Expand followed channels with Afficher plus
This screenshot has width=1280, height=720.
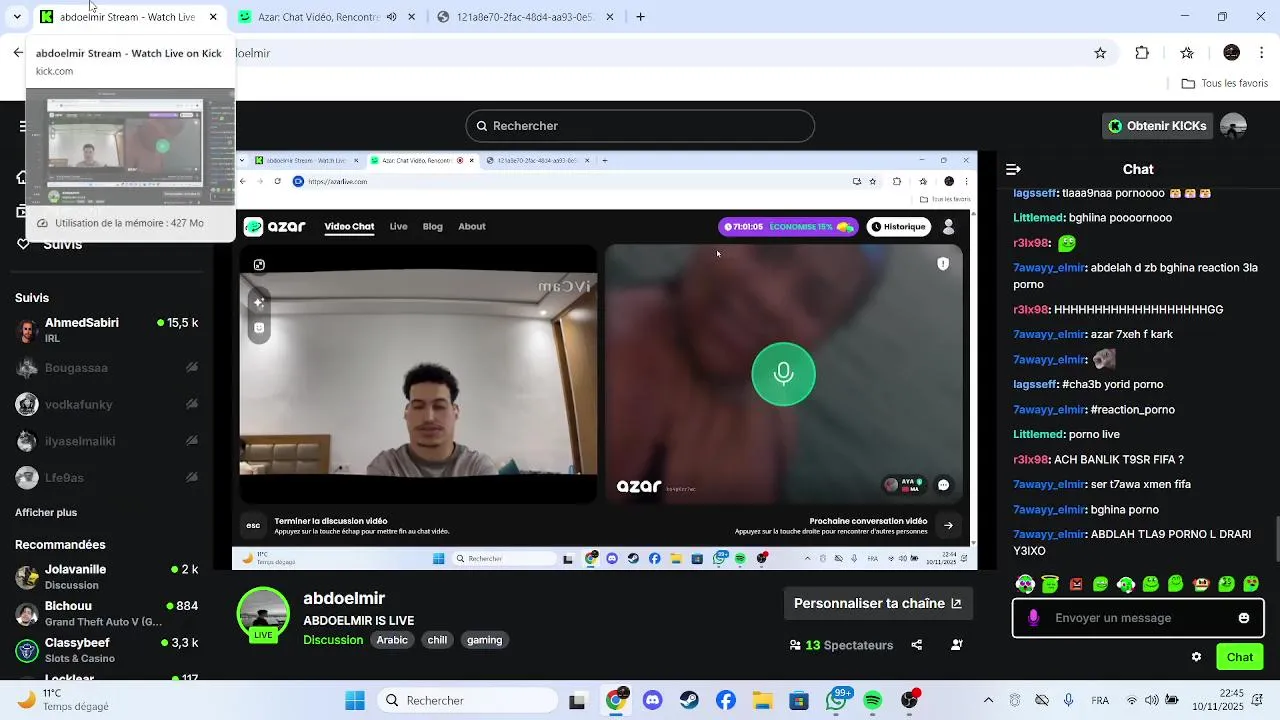(46, 513)
